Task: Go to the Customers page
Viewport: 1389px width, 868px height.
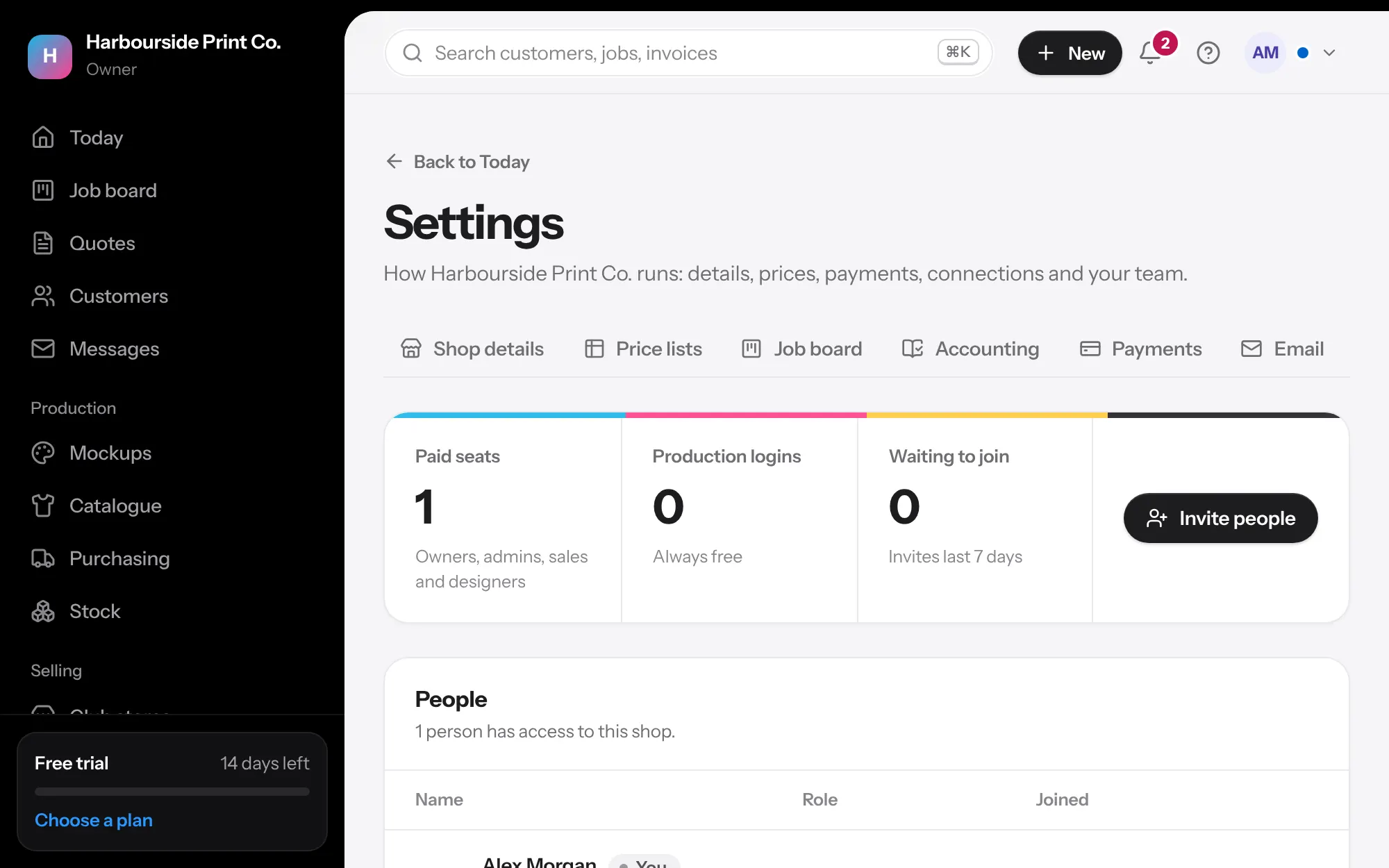Action: (99, 296)
